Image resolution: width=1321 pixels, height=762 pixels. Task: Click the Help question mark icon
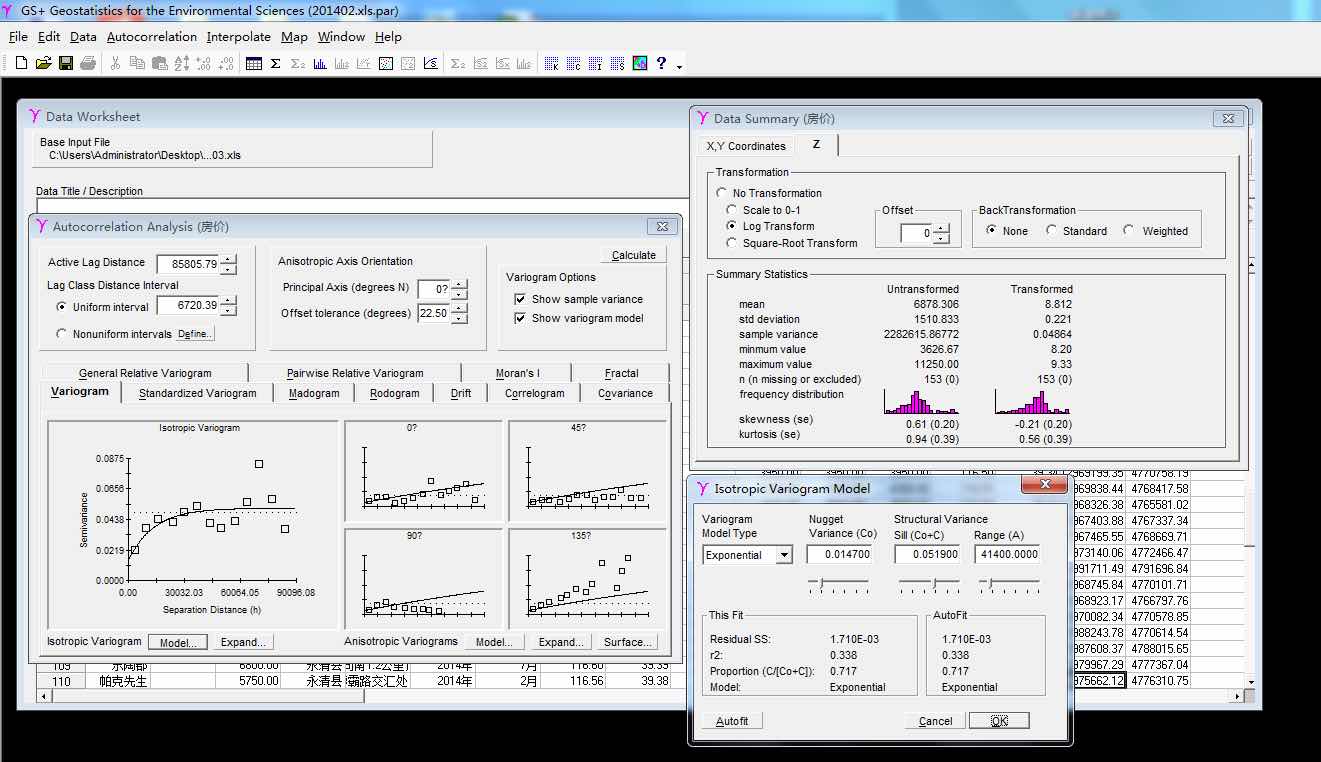click(x=661, y=63)
